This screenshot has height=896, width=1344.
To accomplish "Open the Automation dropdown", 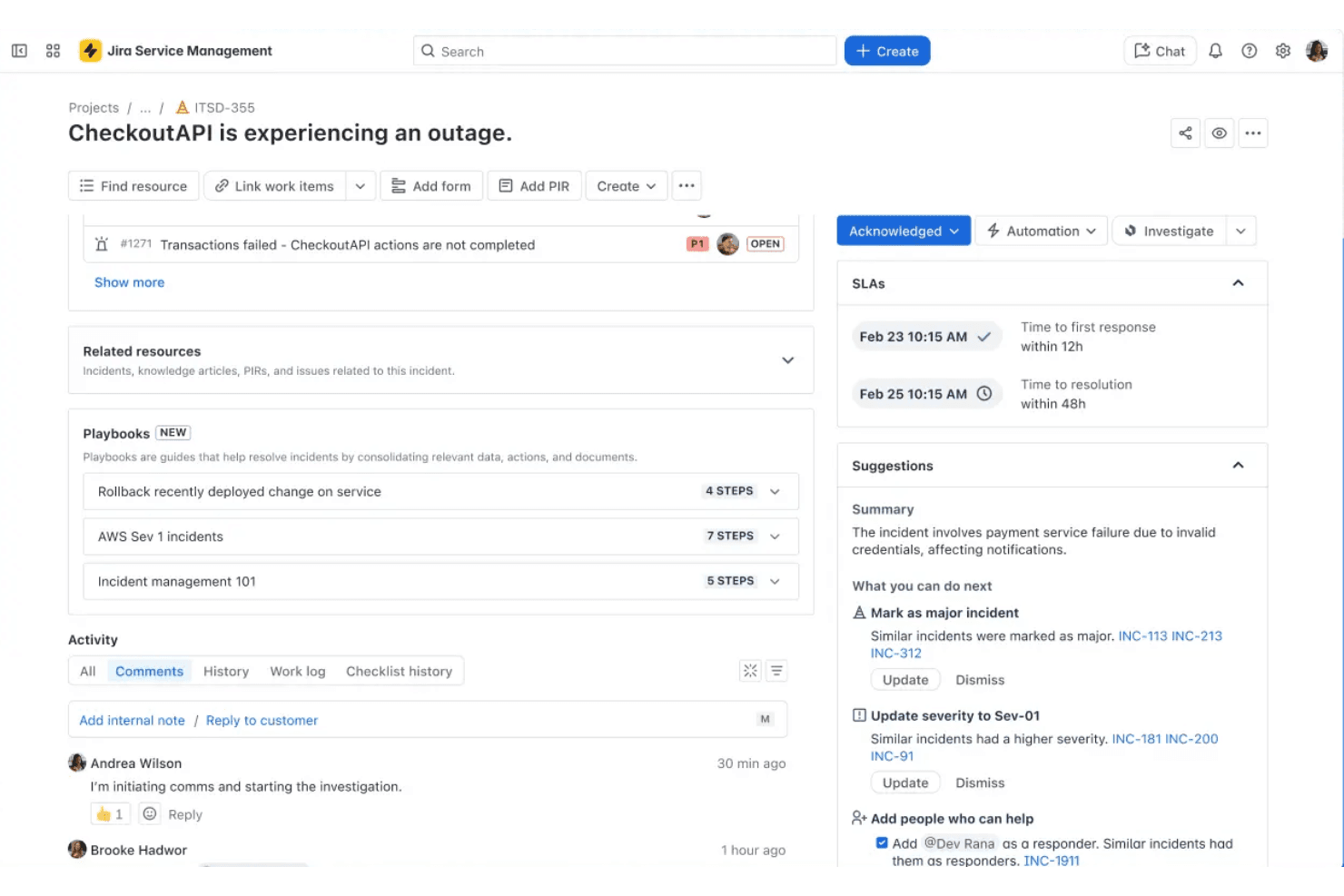I will tap(1042, 231).
